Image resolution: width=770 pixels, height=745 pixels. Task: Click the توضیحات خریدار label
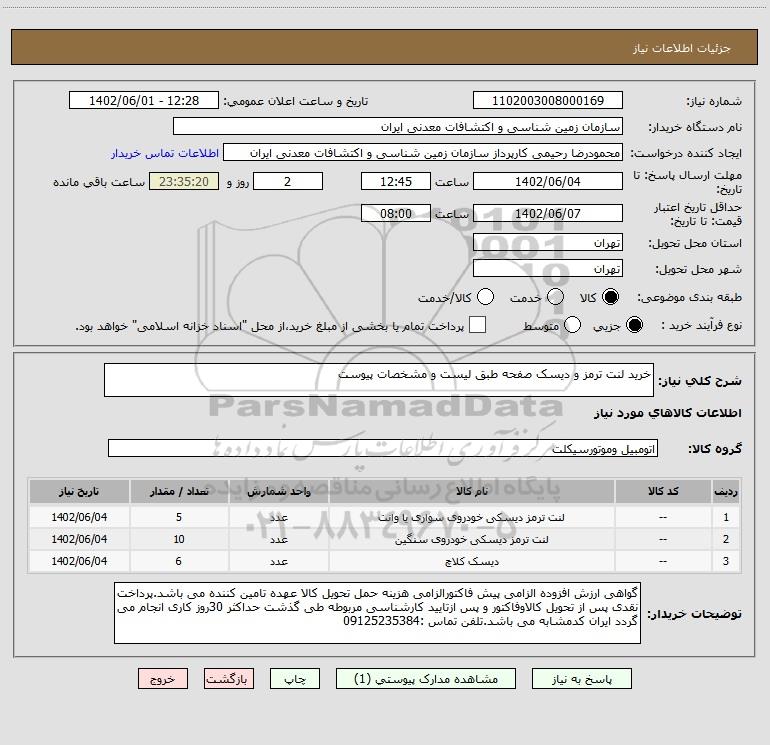(694, 613)
